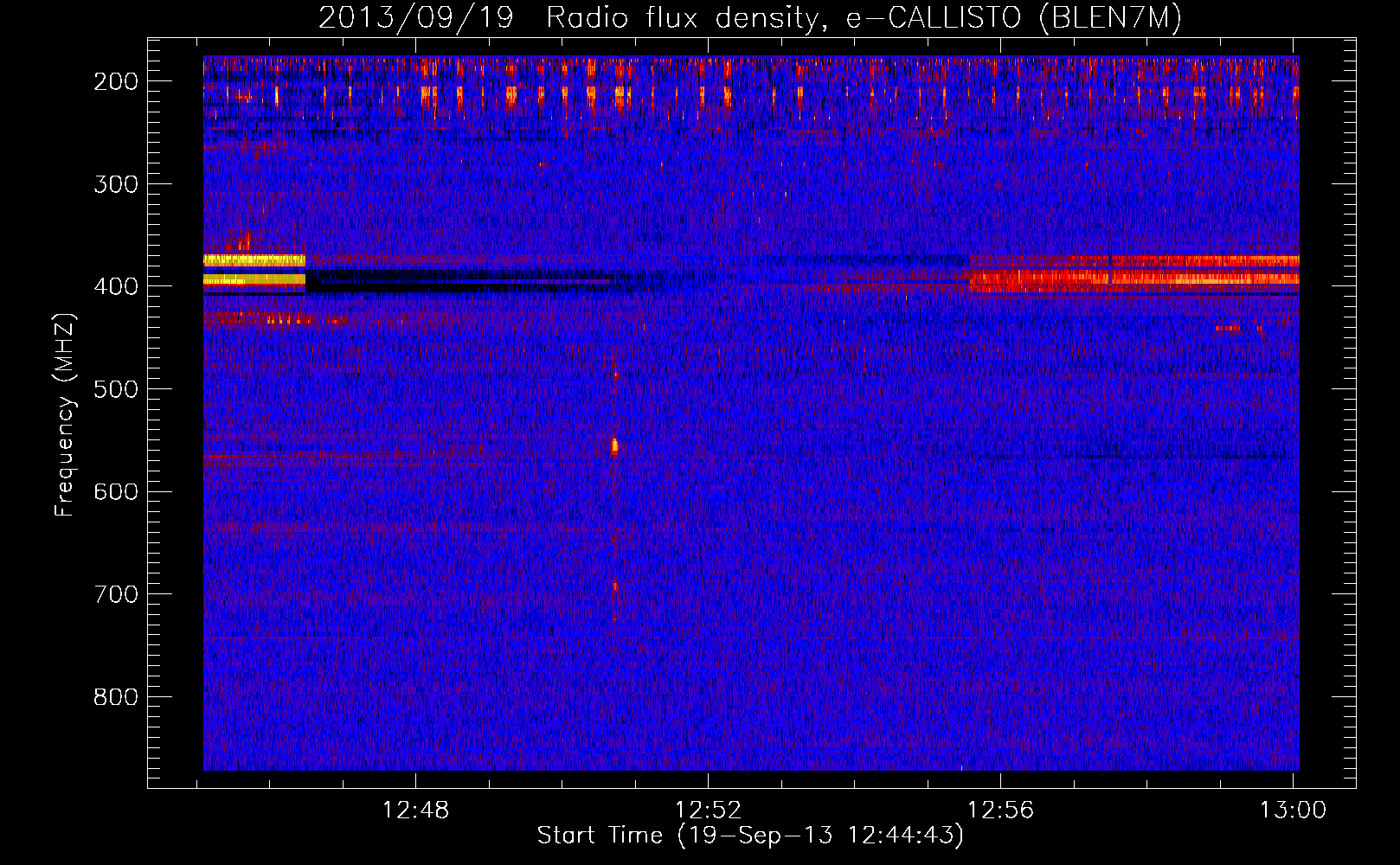The width and height of the screenshot is (1400, 865).
Task: Click the 500 frequency tick label
Action: tap(116, 389)
